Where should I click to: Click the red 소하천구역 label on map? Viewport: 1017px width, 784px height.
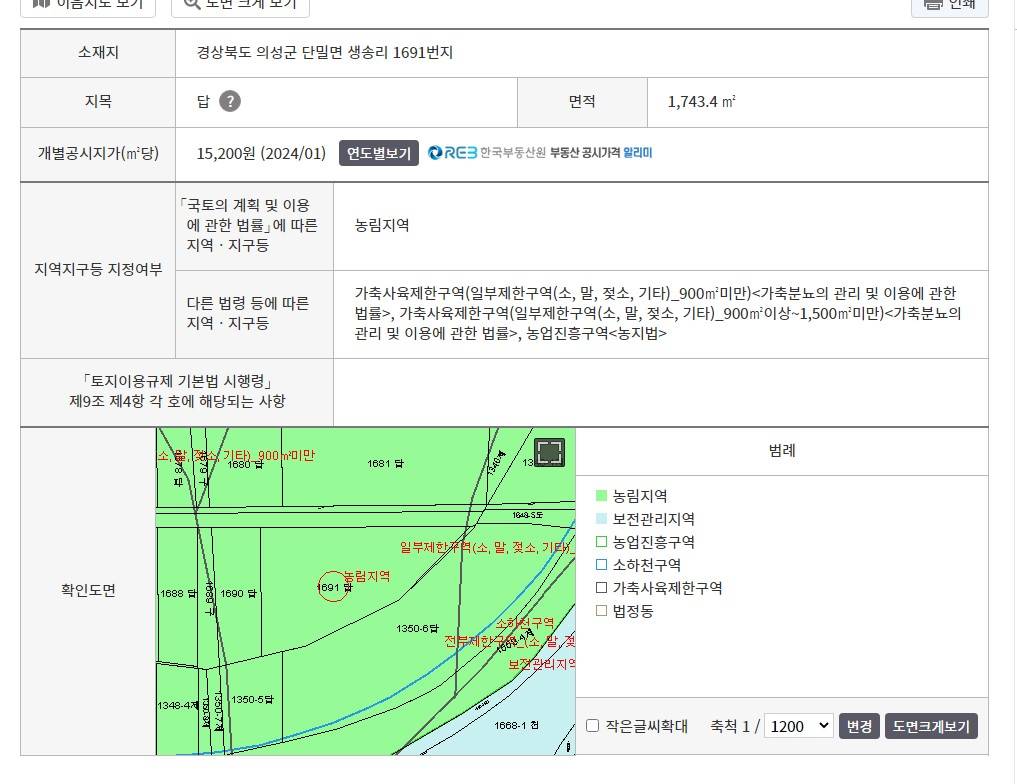tap(525, 623)
